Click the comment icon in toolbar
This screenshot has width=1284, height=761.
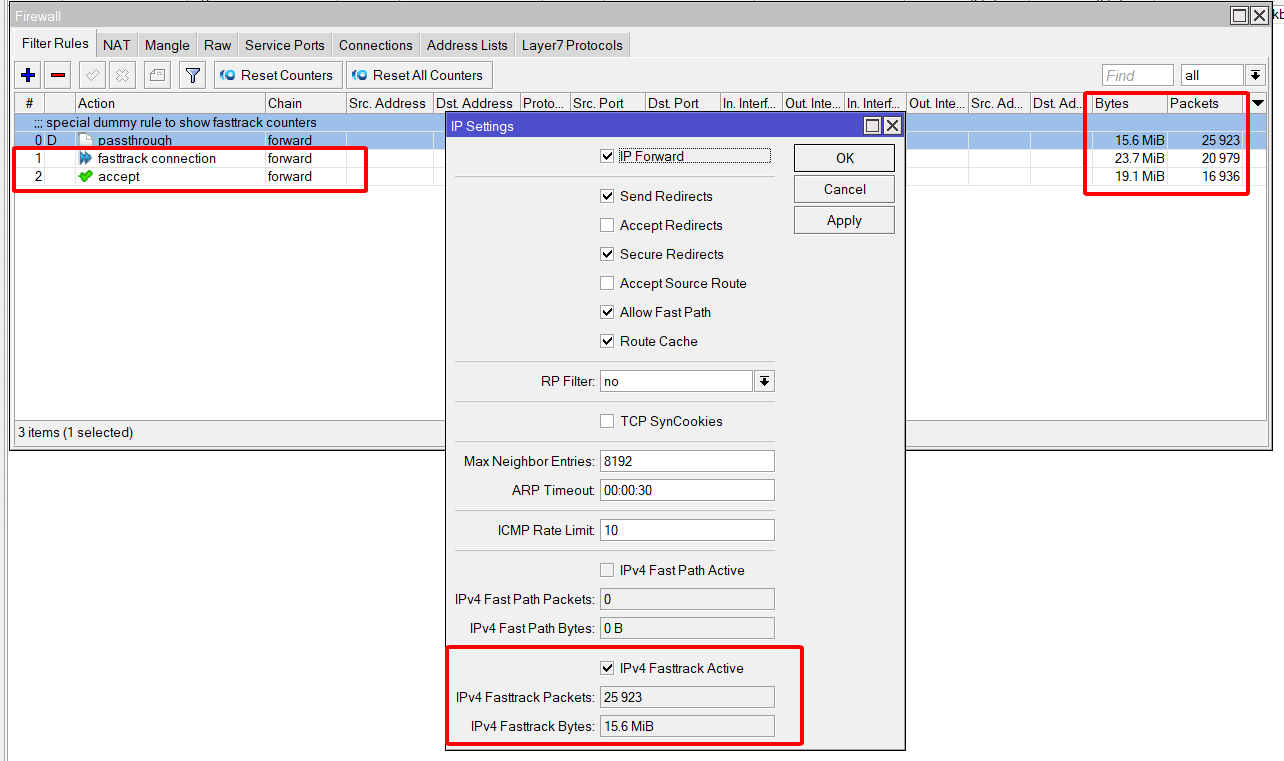point(157,75)
